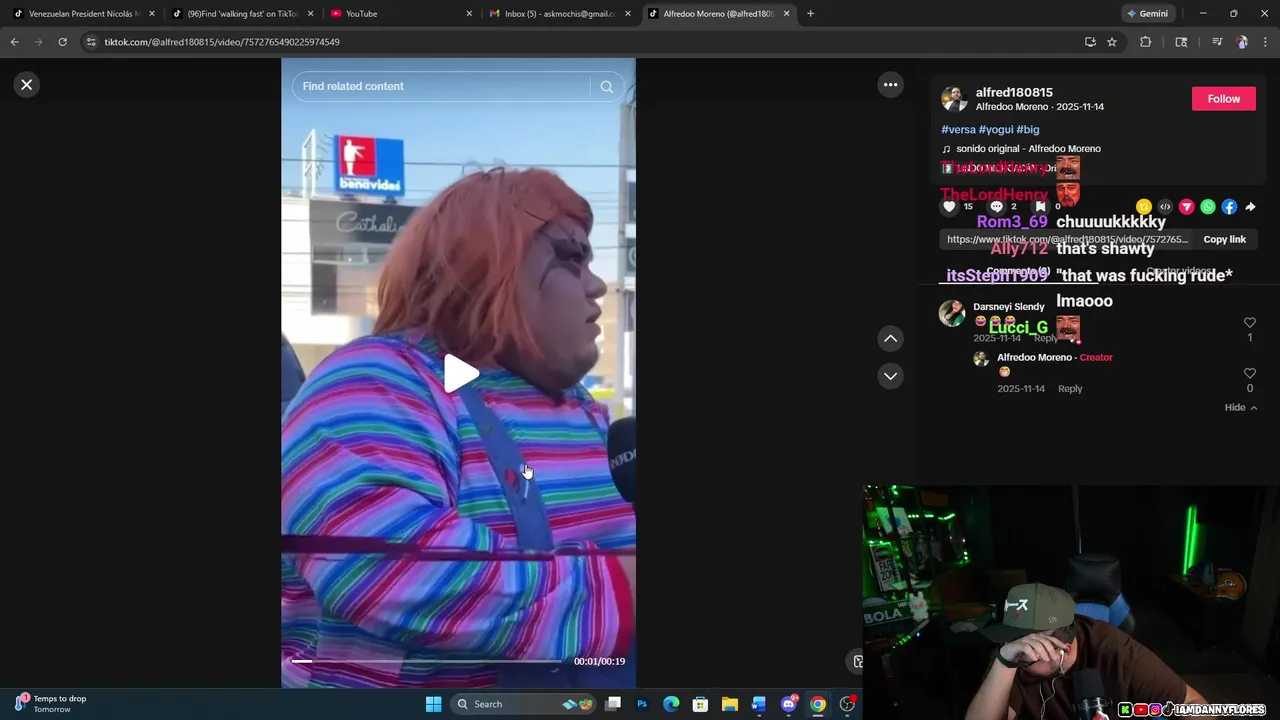Click install app icon in address bar
This screenshot has height=720, width=1280.
(x=1090, y=42)
